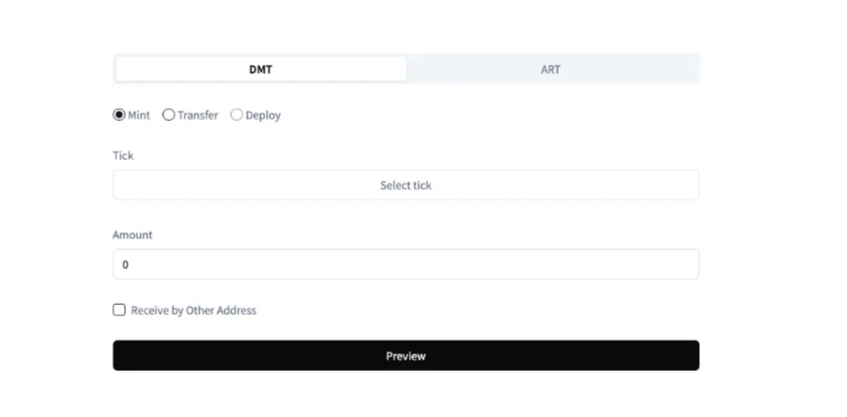Screen dimensions: 847x417
Task: Click the Select tick placeholder text
Action: pos(406,185)
